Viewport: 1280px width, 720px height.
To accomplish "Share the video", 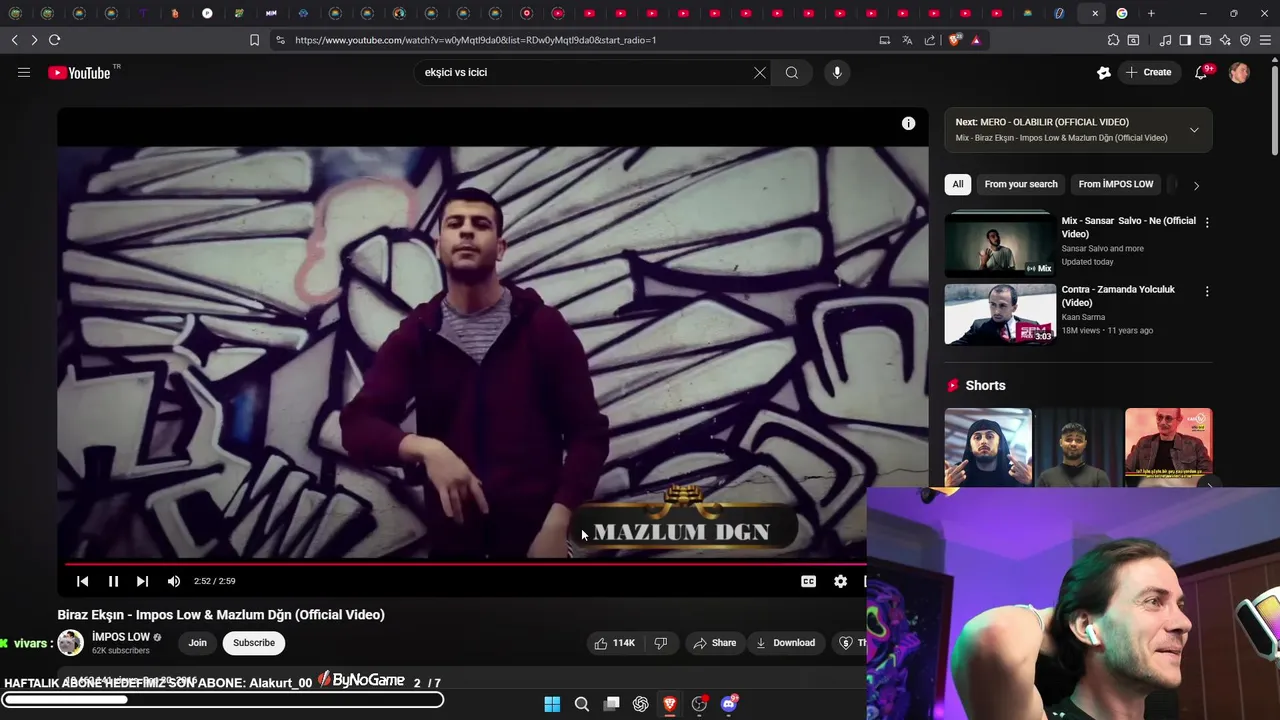I will (x=715, y=643).
